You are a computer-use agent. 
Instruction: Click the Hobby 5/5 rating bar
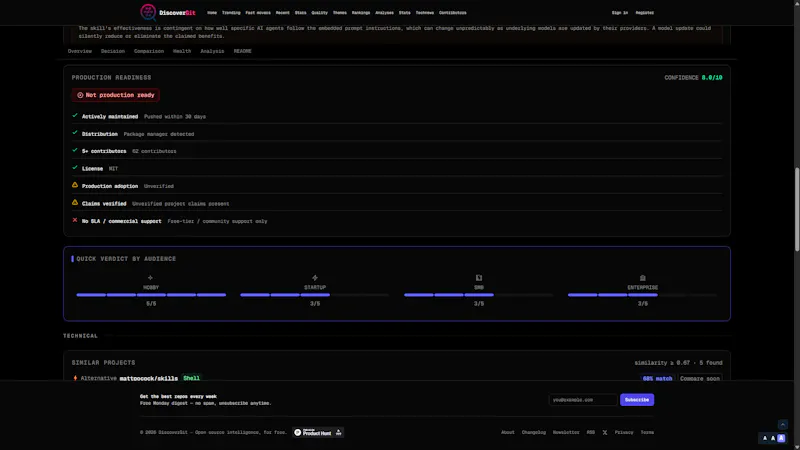[151, 294]
